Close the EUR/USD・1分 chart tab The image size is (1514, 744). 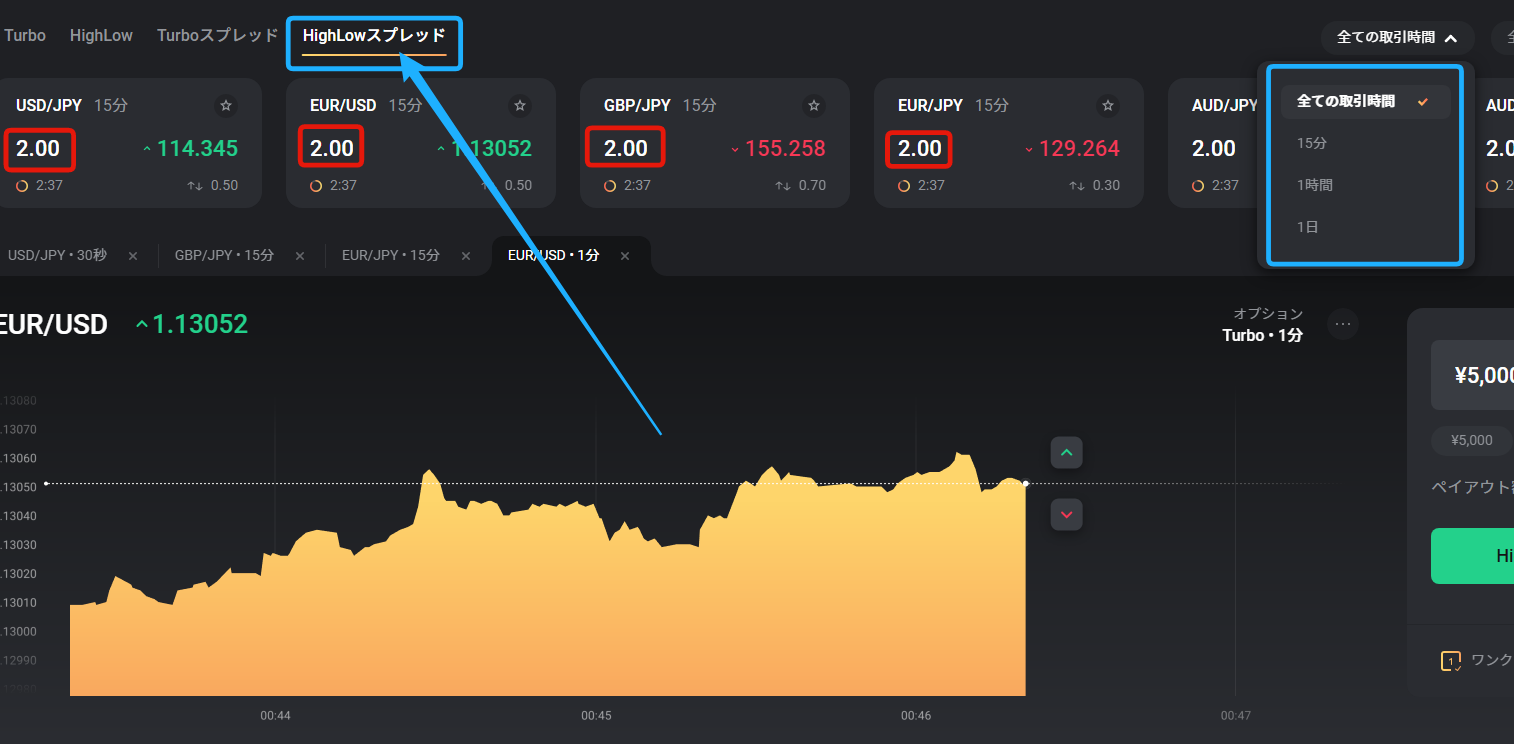click(x=625, y=256)
